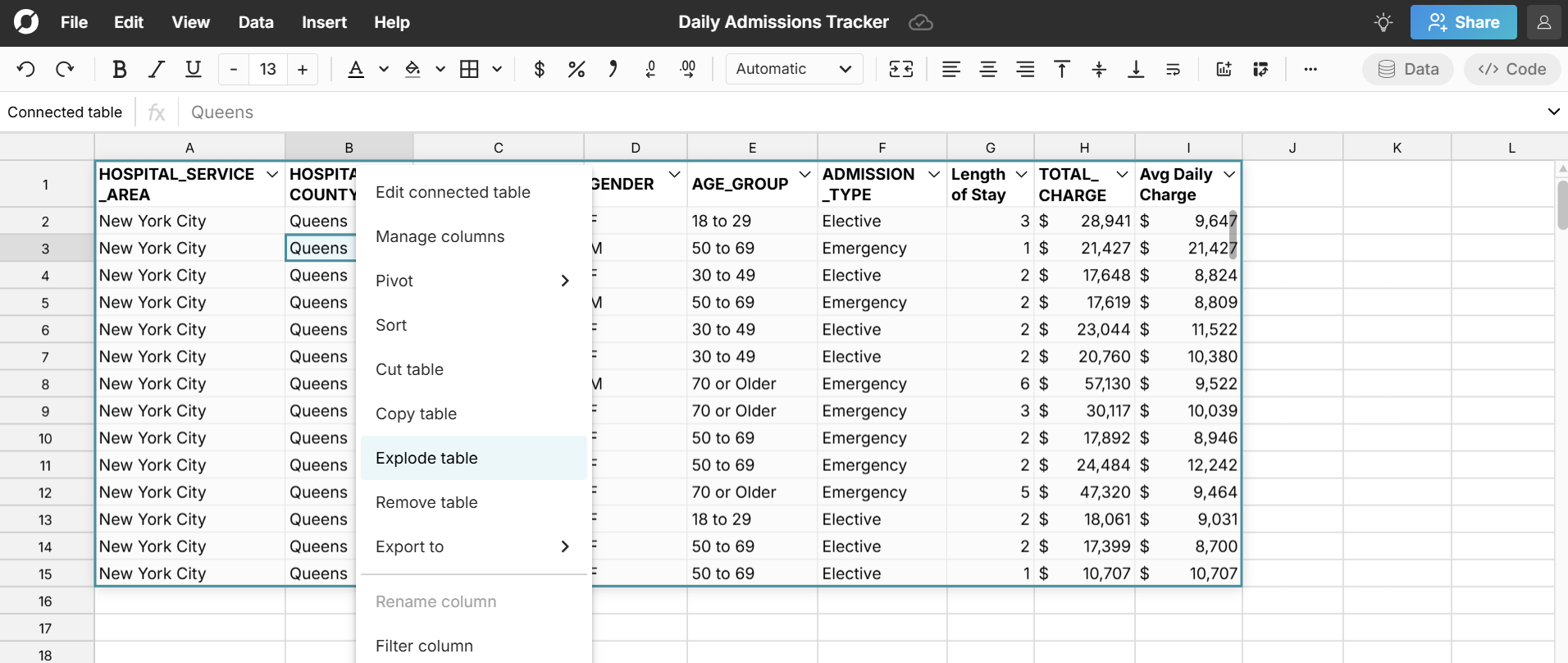Choose Sort in context menu
Image resolution: width=1568 pixels, height=663 pixels.
click(x=473, y=325)
